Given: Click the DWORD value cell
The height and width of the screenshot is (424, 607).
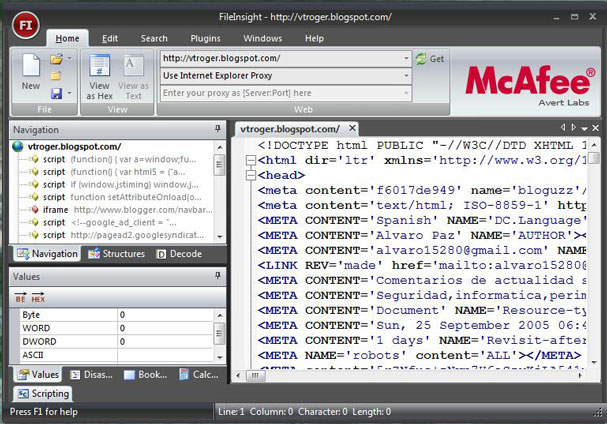Looking at the screenshot, I should click(165, 342).
